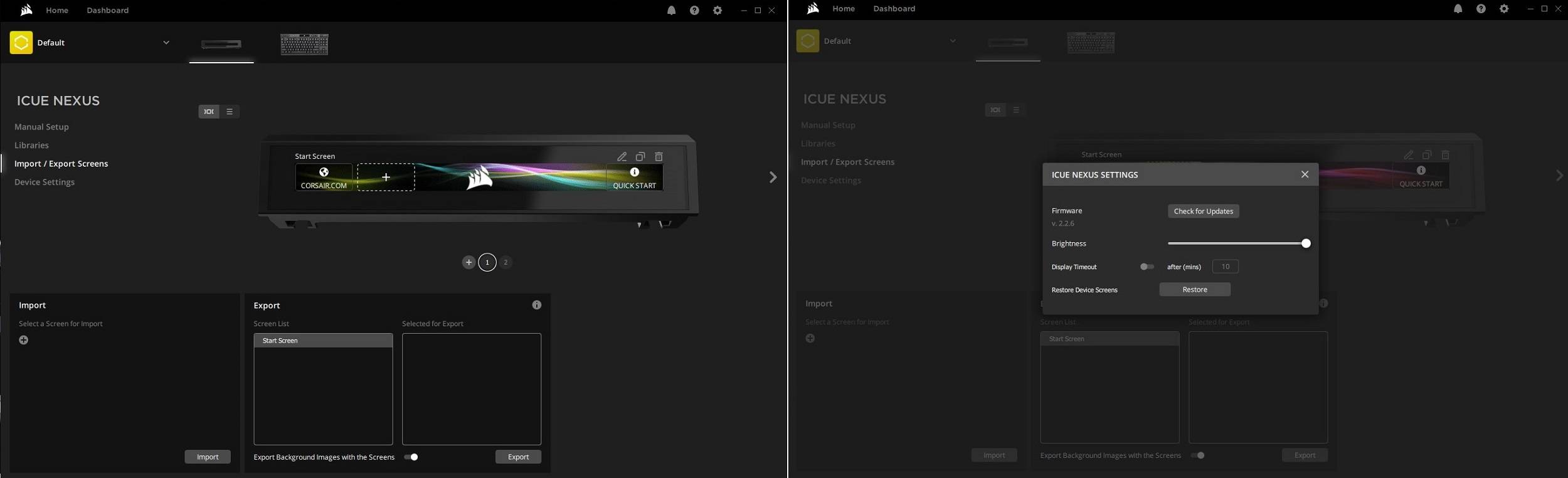
Task: Click the yellow Default profile icon, left window
Action: click(x=21, y=43)
